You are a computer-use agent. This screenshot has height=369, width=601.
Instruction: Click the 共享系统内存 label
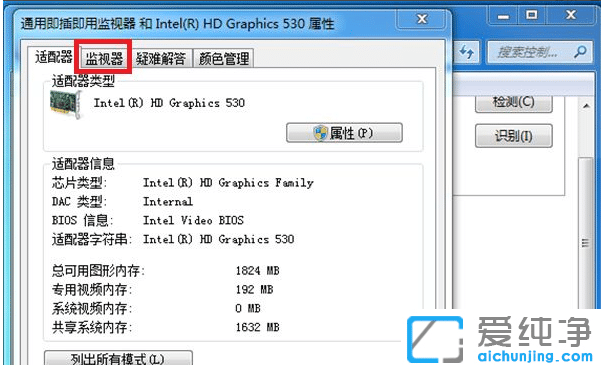(x=92, y=327)
